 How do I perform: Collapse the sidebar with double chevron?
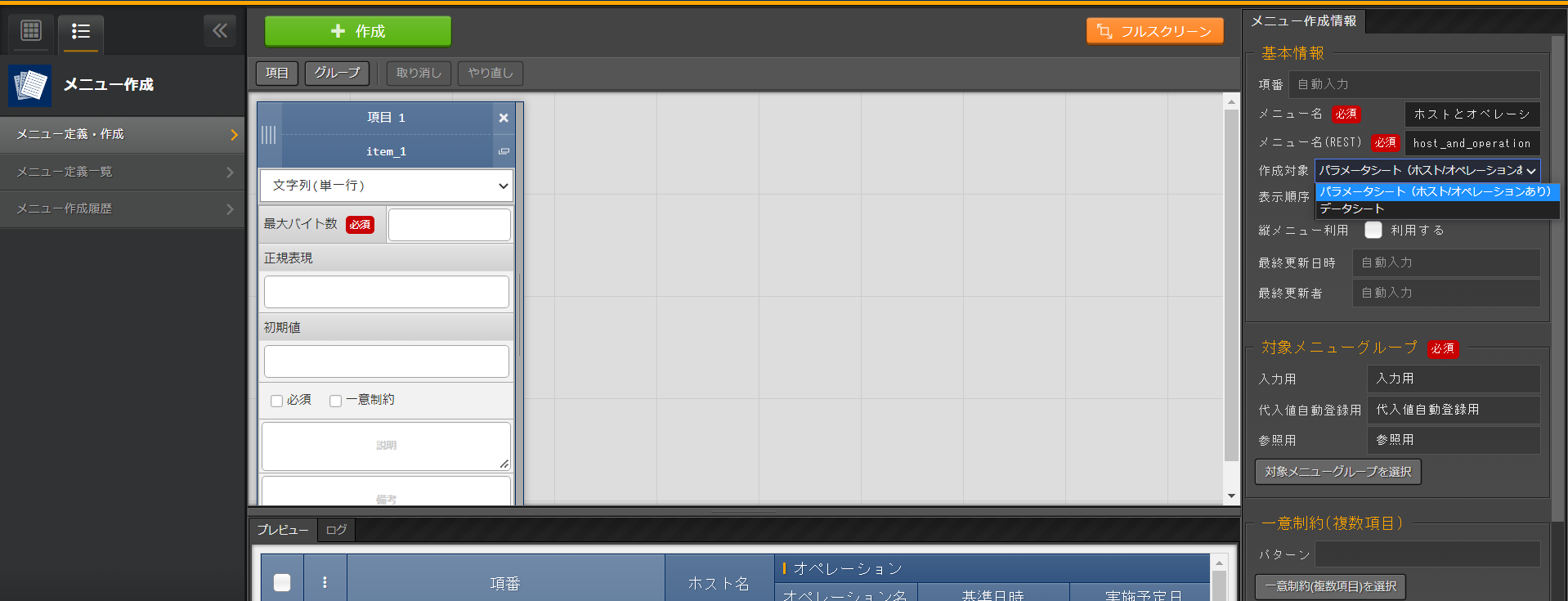(x=220, y=31)
